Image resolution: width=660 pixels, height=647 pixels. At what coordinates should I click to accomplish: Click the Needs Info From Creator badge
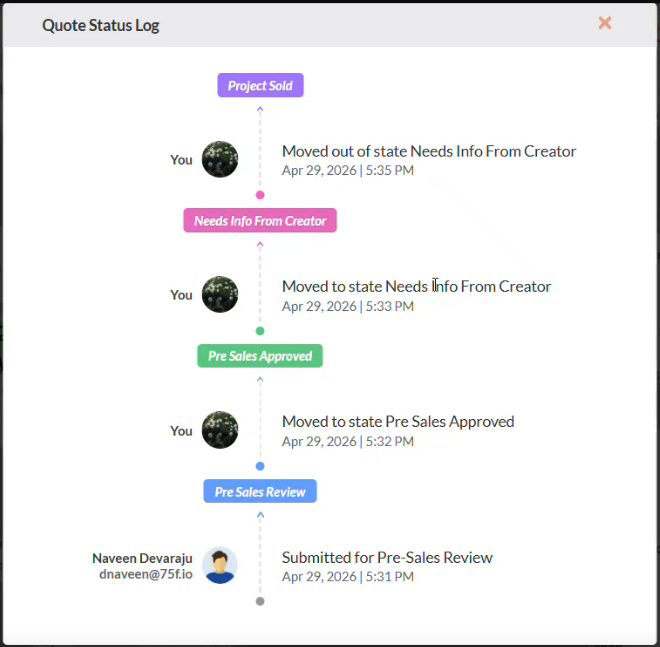260,221
